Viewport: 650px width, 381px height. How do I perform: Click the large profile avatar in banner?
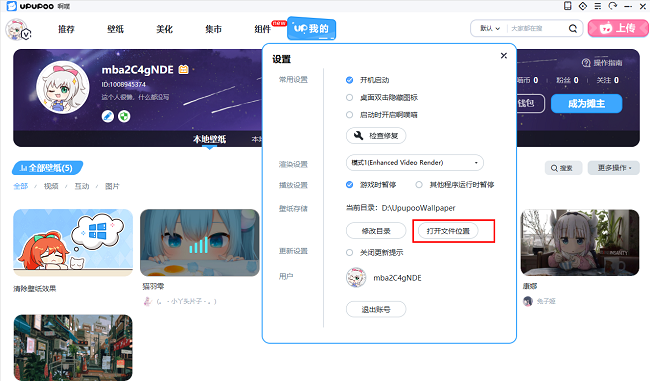(x=63, y=87)
